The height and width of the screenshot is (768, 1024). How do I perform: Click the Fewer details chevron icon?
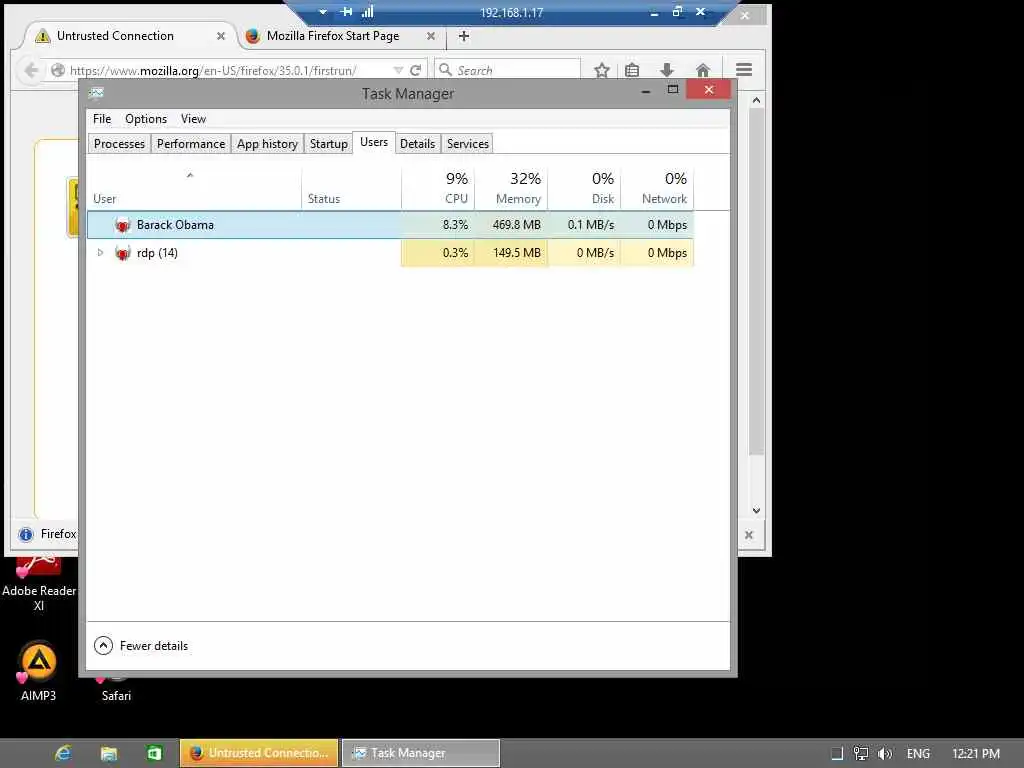(103, 645)
